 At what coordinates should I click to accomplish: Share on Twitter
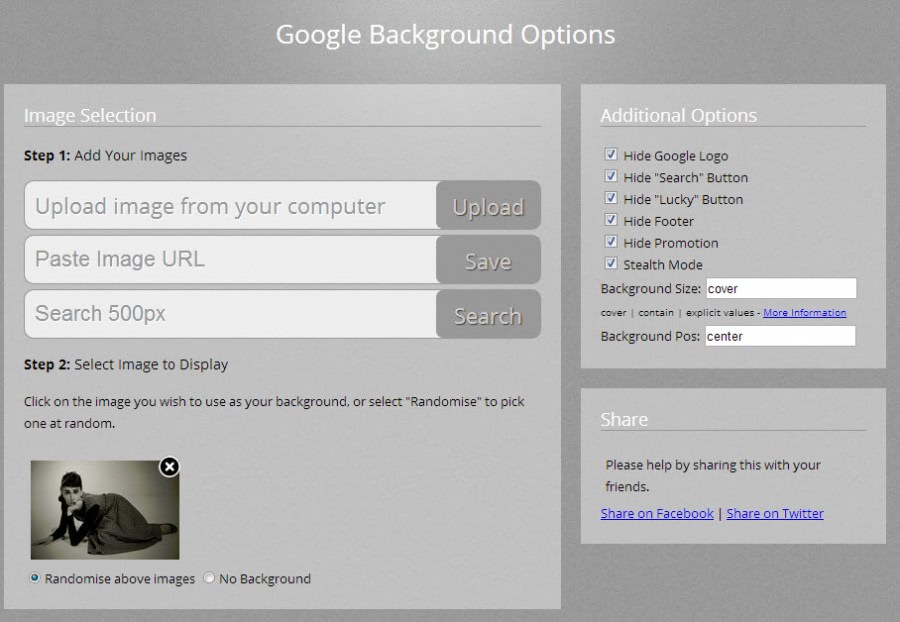775,513
